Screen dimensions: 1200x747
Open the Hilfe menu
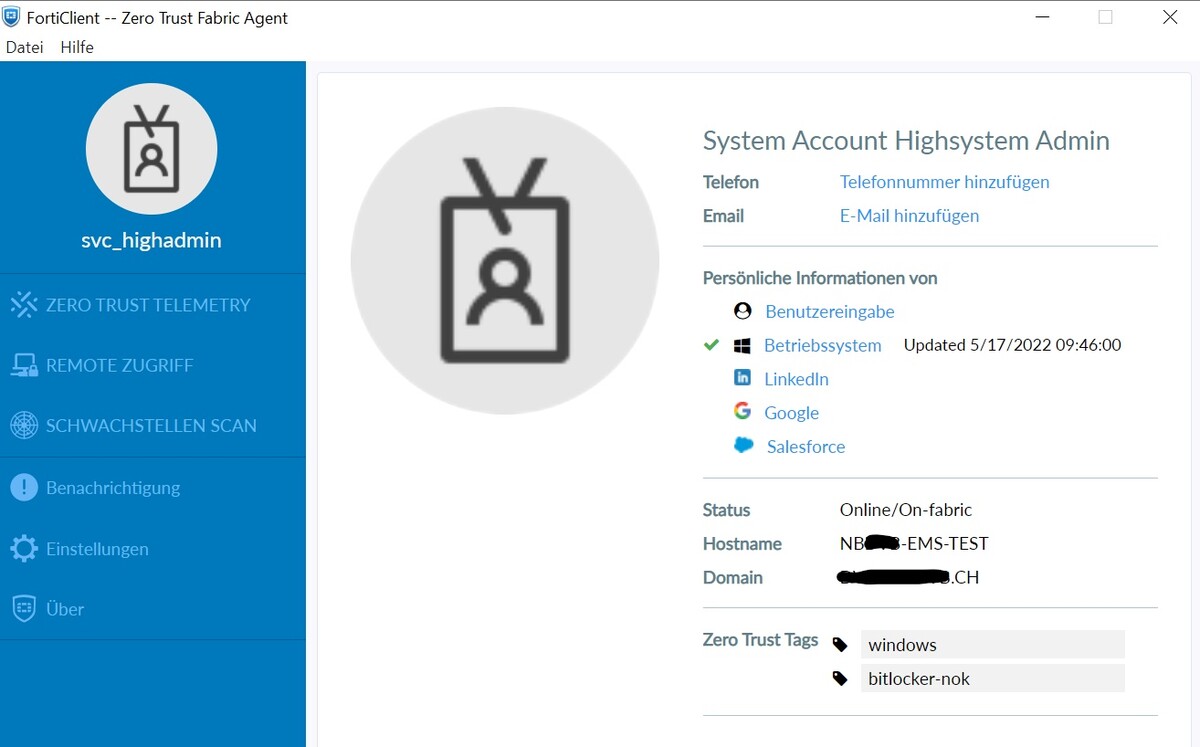coord(77,47)
